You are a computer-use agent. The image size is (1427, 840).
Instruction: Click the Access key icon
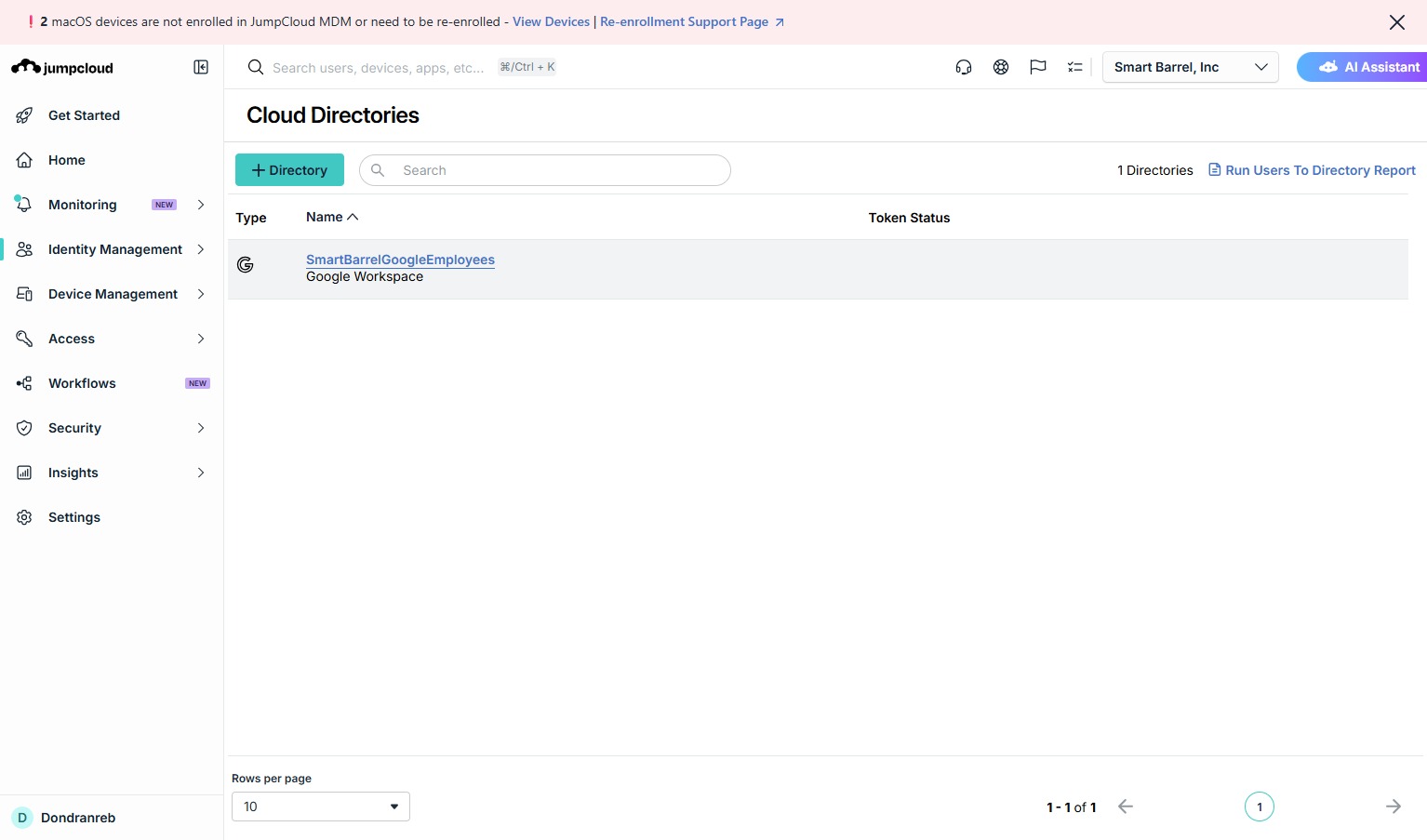pos(24,339)
